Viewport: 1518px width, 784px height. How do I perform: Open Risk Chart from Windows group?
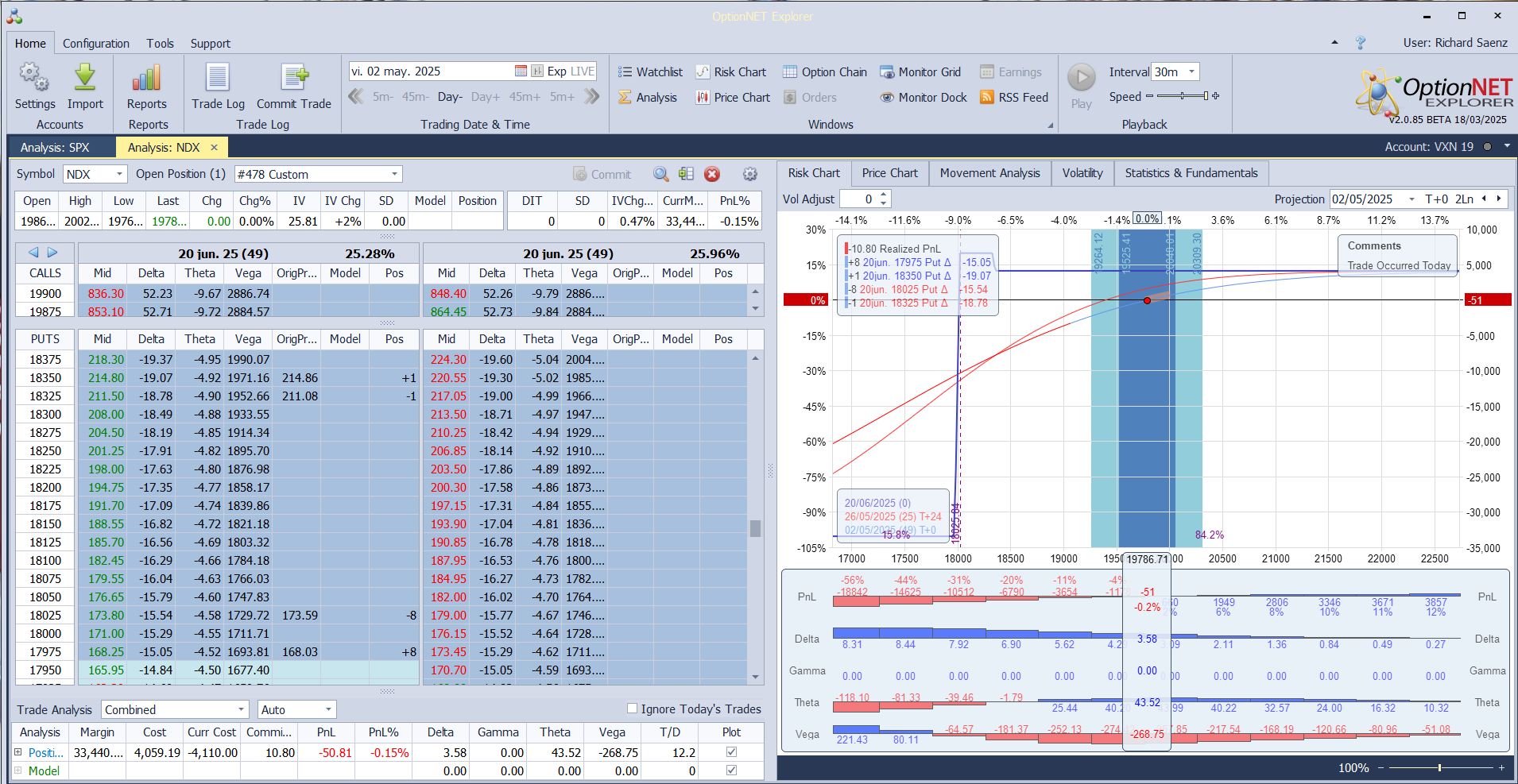pos(731,71)
